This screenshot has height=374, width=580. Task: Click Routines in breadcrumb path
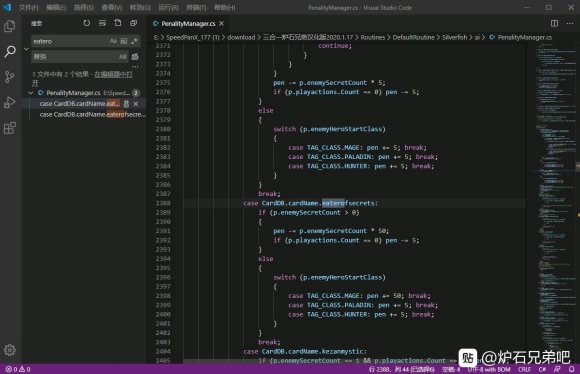(x=372, y=37)
